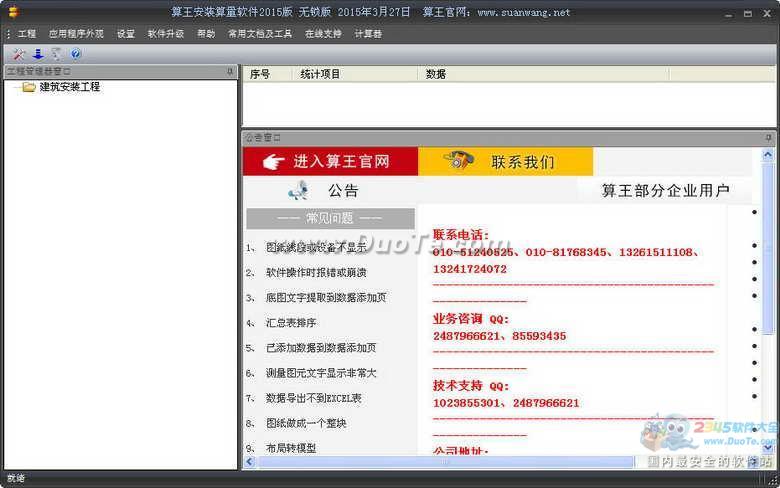Viewport: 780px width, 488px height.
Task: Open the 汇总表排序 FAQ link
Action: point(291,323)
